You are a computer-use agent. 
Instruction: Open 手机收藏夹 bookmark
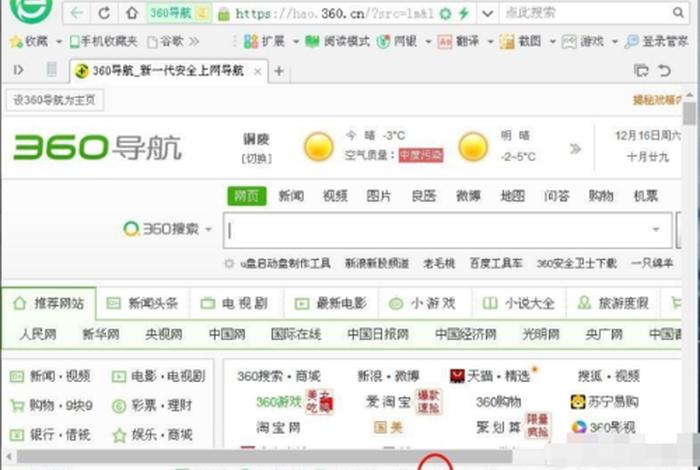pyautogui.click(x=104, y=42)
